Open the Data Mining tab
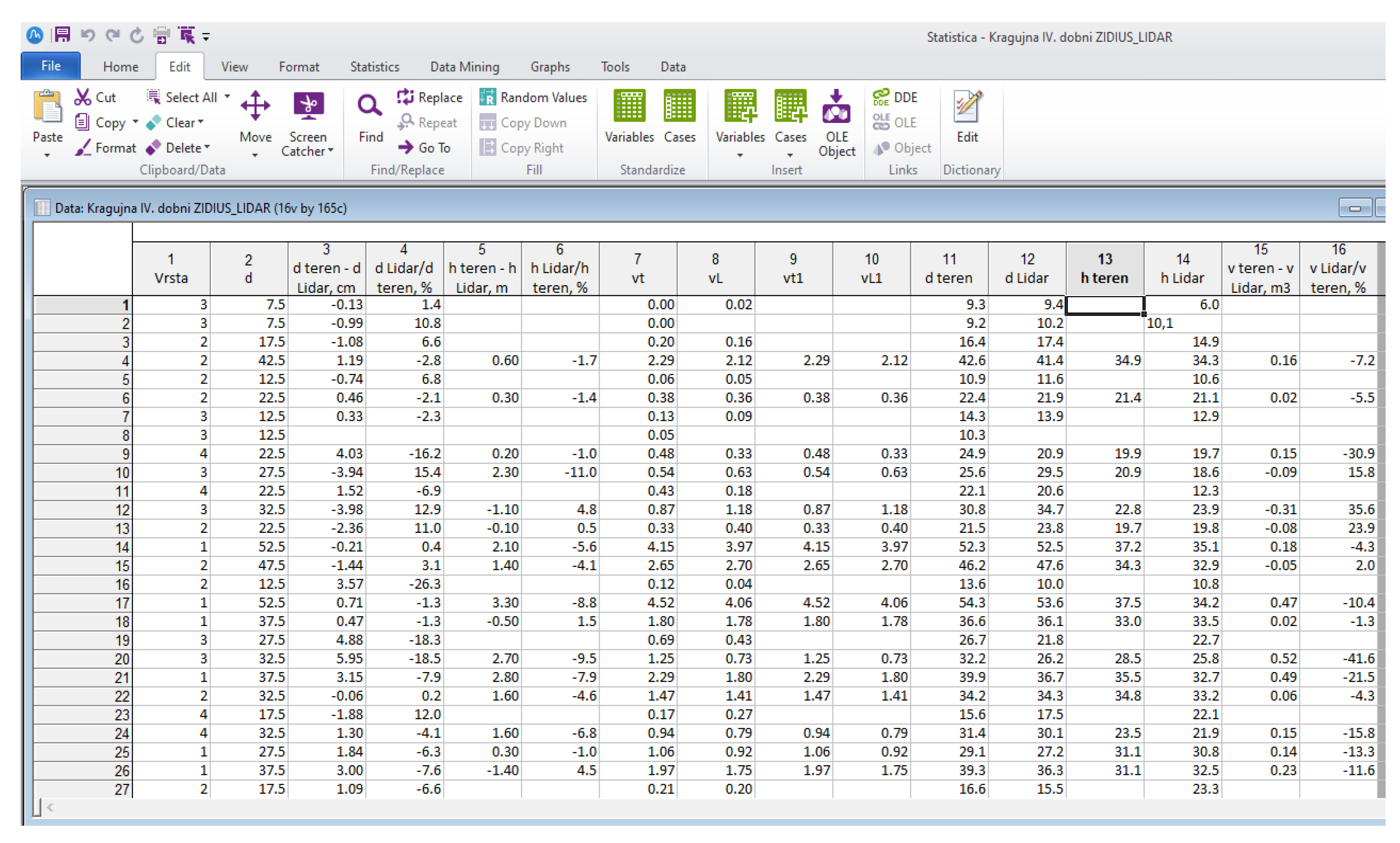 pos(464,66)
